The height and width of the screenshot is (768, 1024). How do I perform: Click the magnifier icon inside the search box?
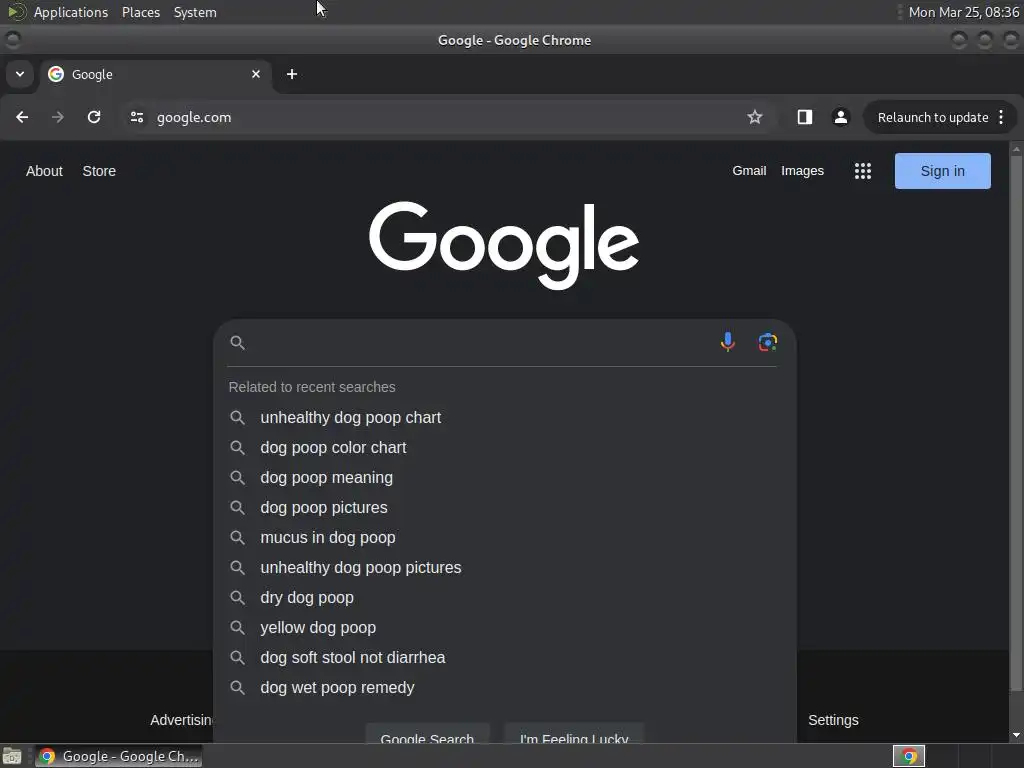pyautogui.click(x=238, y=343)
